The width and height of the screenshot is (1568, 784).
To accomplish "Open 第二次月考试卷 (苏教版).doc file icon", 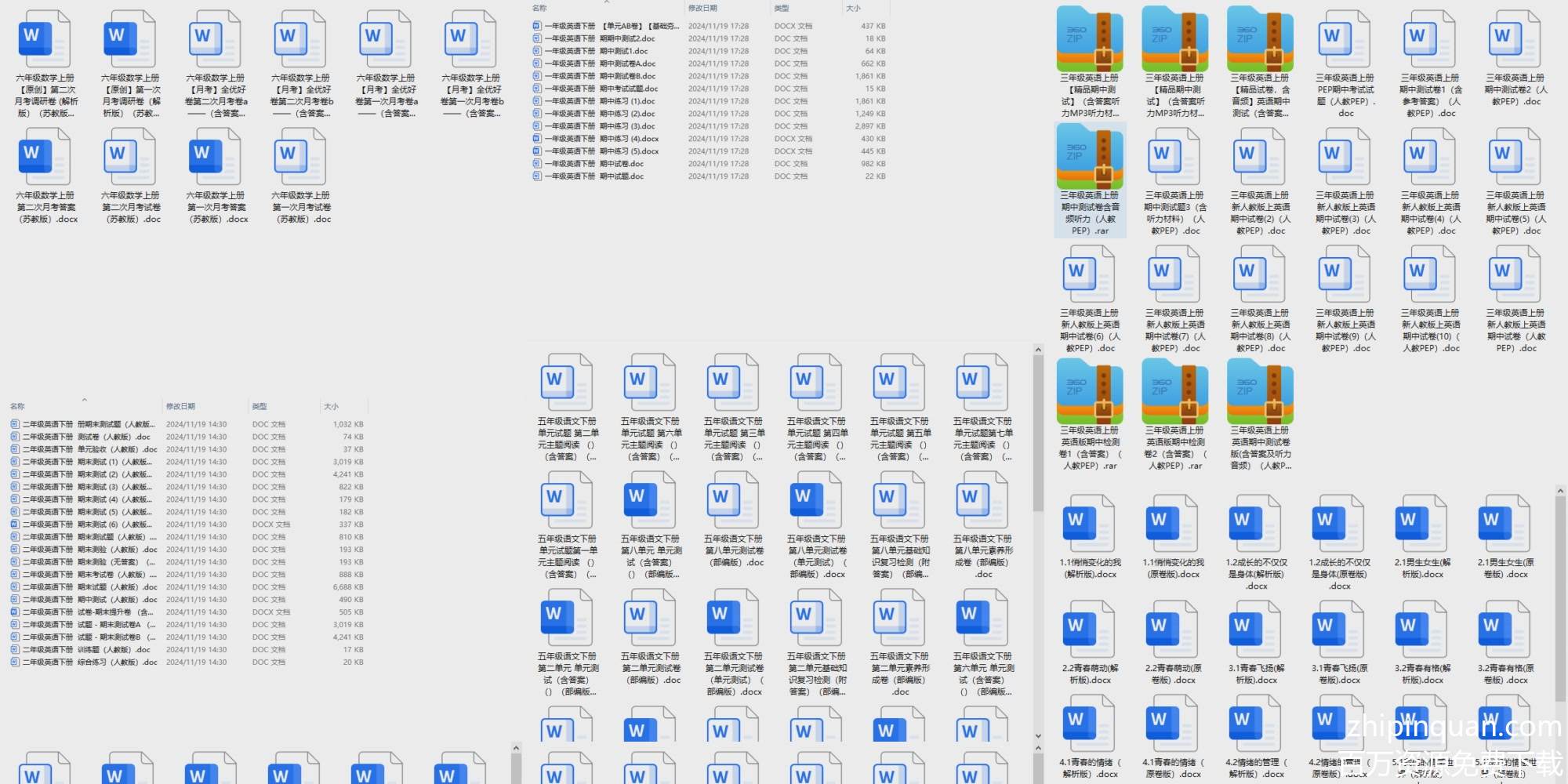I will click(x=131, y=157).
